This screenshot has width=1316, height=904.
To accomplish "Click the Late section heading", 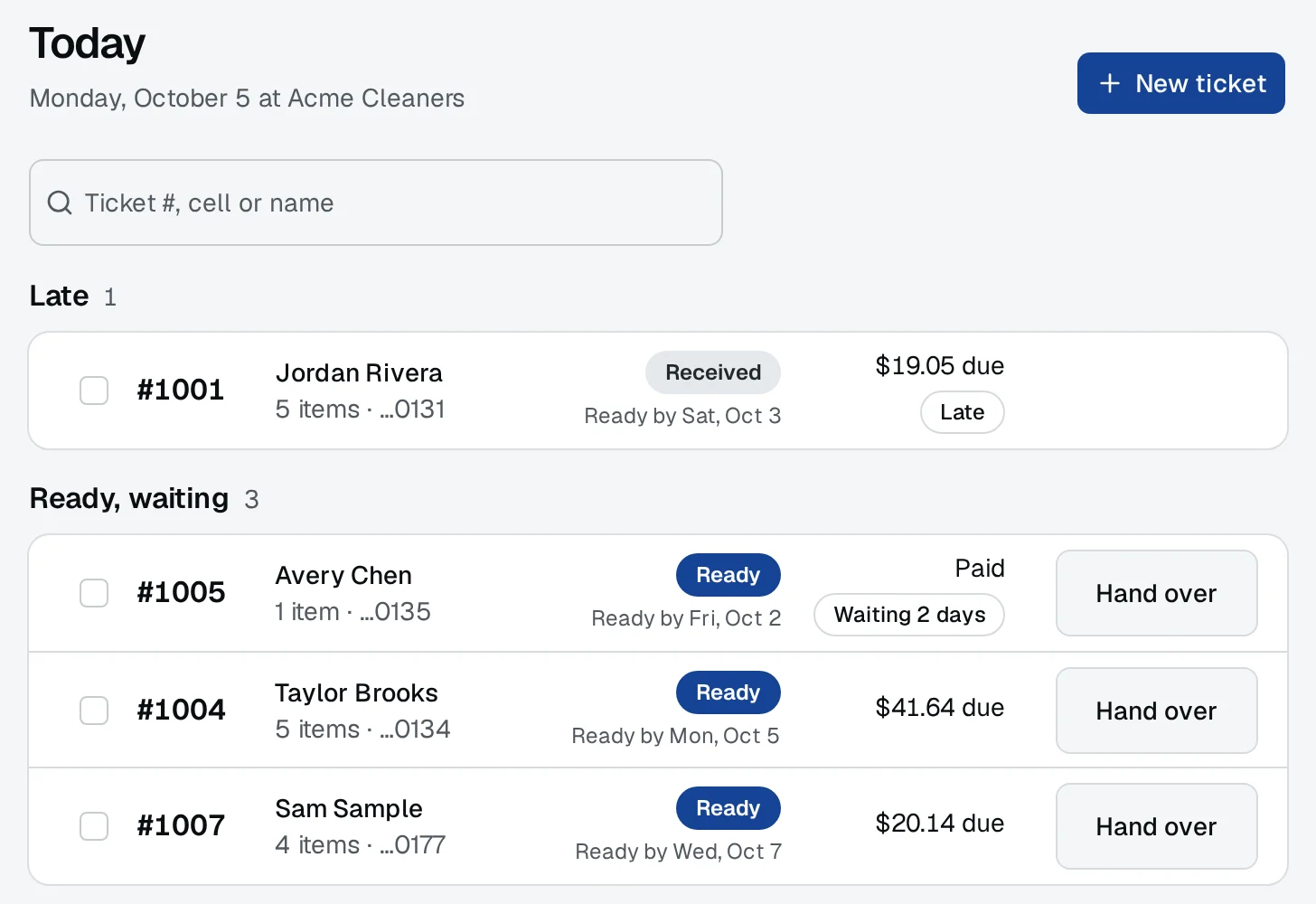I will tap(59, 296).
